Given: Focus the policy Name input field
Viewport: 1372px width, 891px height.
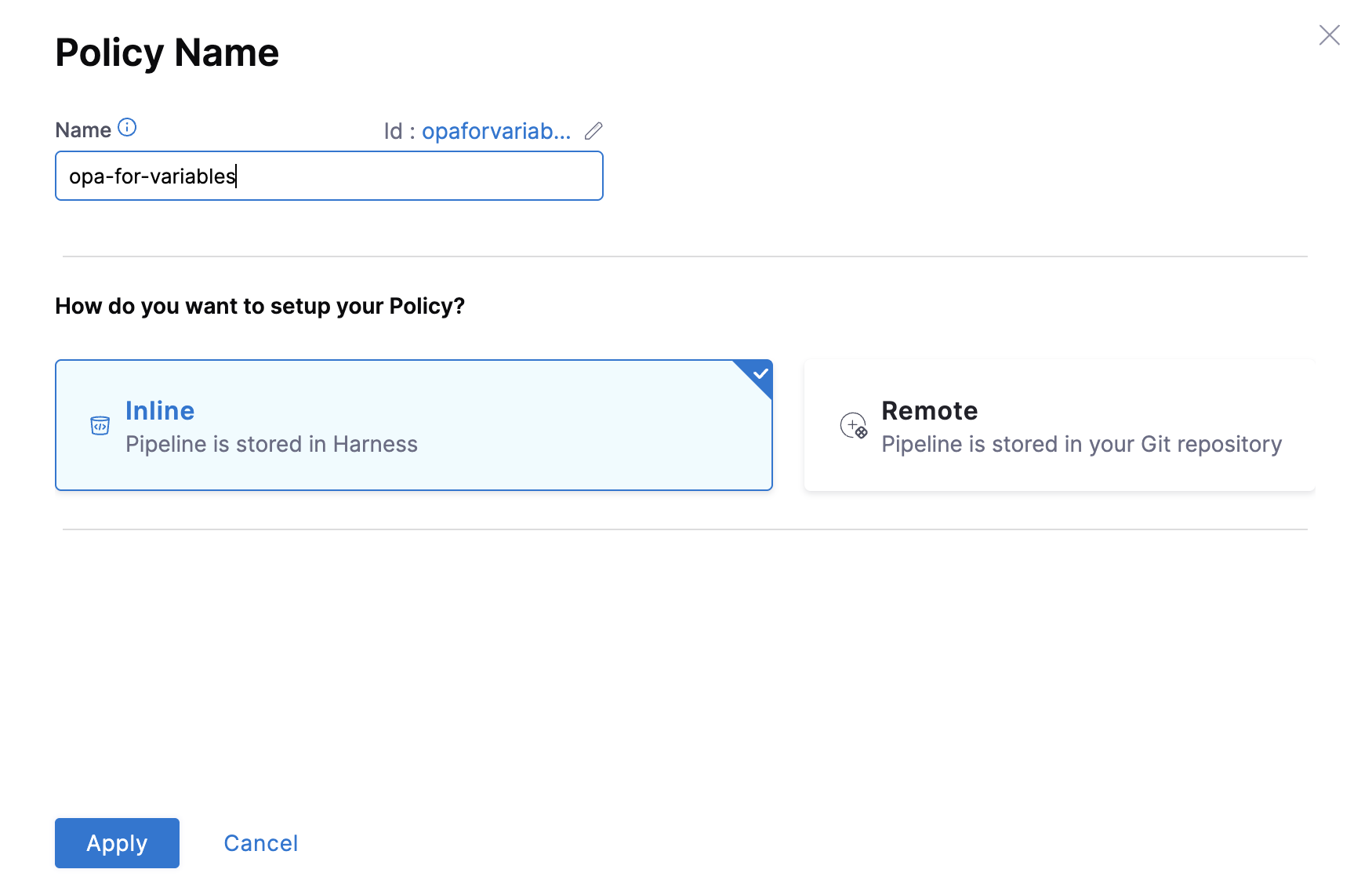Looking at the screenshot, I should (x=329, y=176).
